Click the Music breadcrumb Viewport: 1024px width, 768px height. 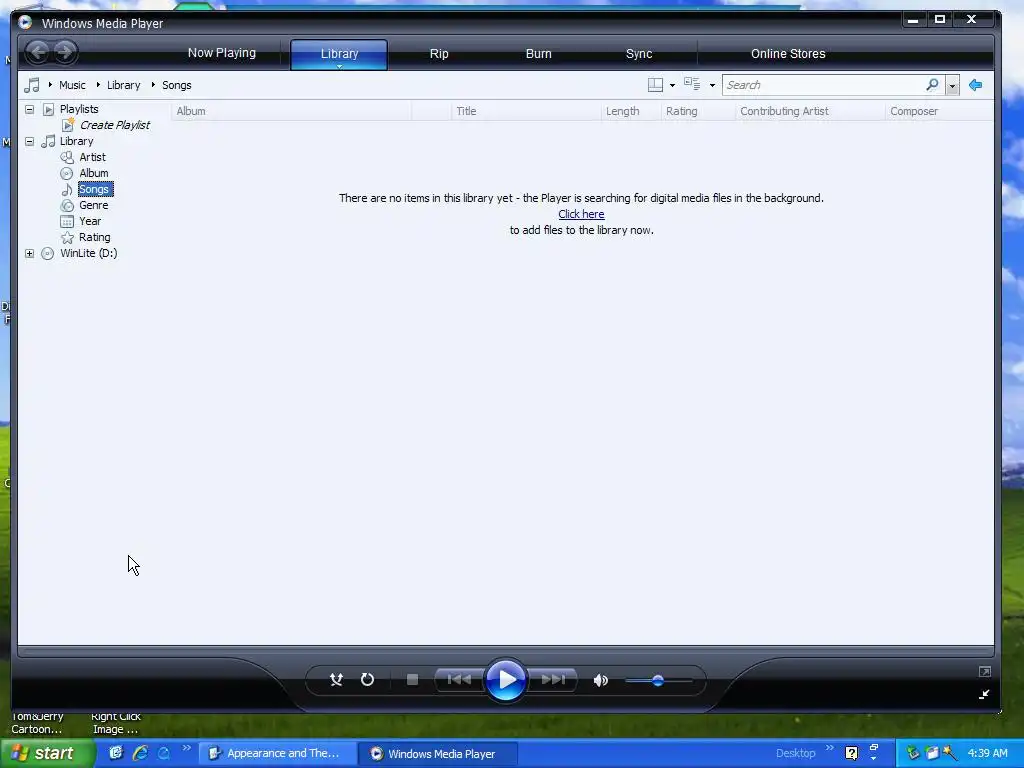[72, 85]
